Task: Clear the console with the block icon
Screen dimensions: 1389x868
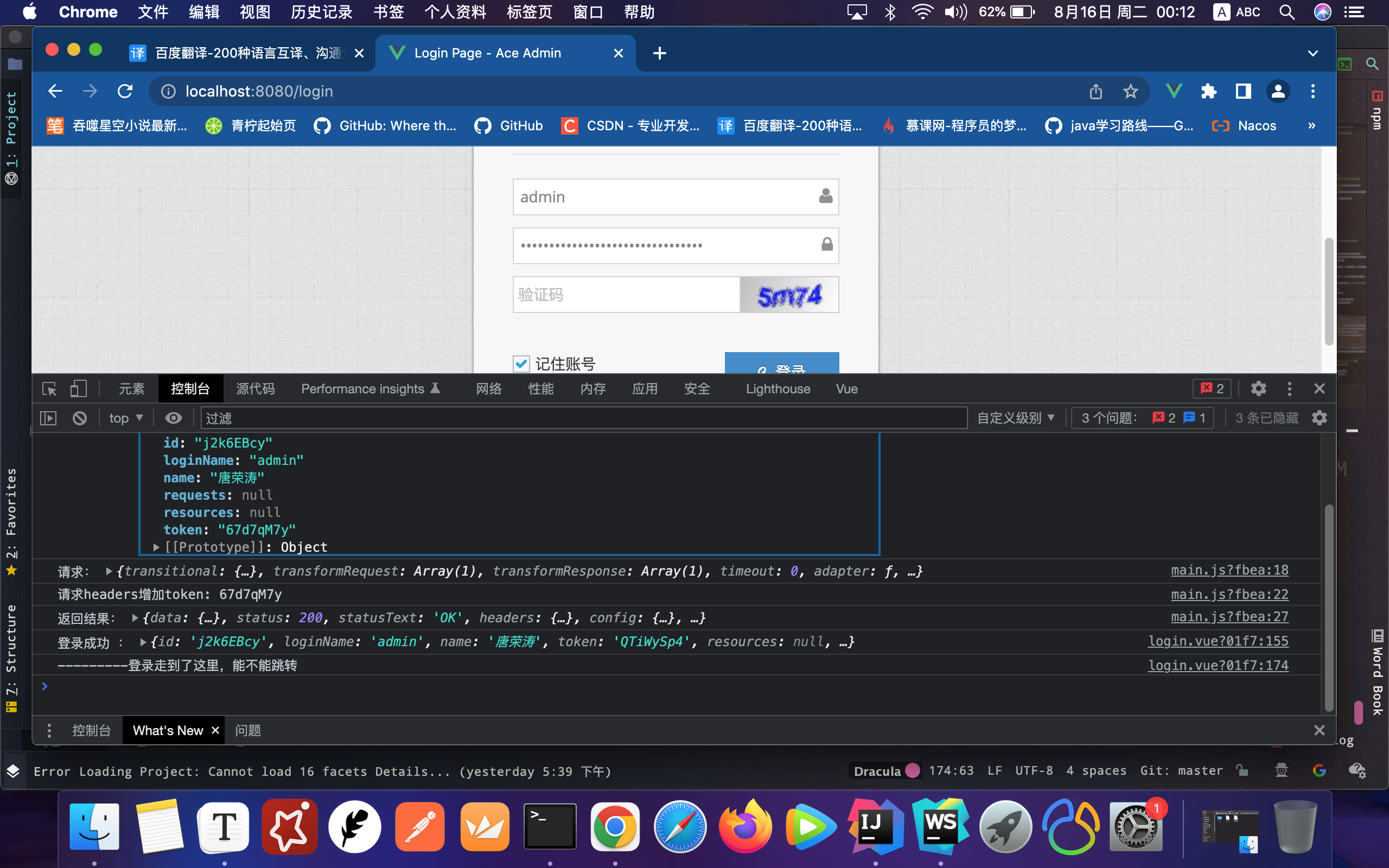Action: tap(80, 418)
